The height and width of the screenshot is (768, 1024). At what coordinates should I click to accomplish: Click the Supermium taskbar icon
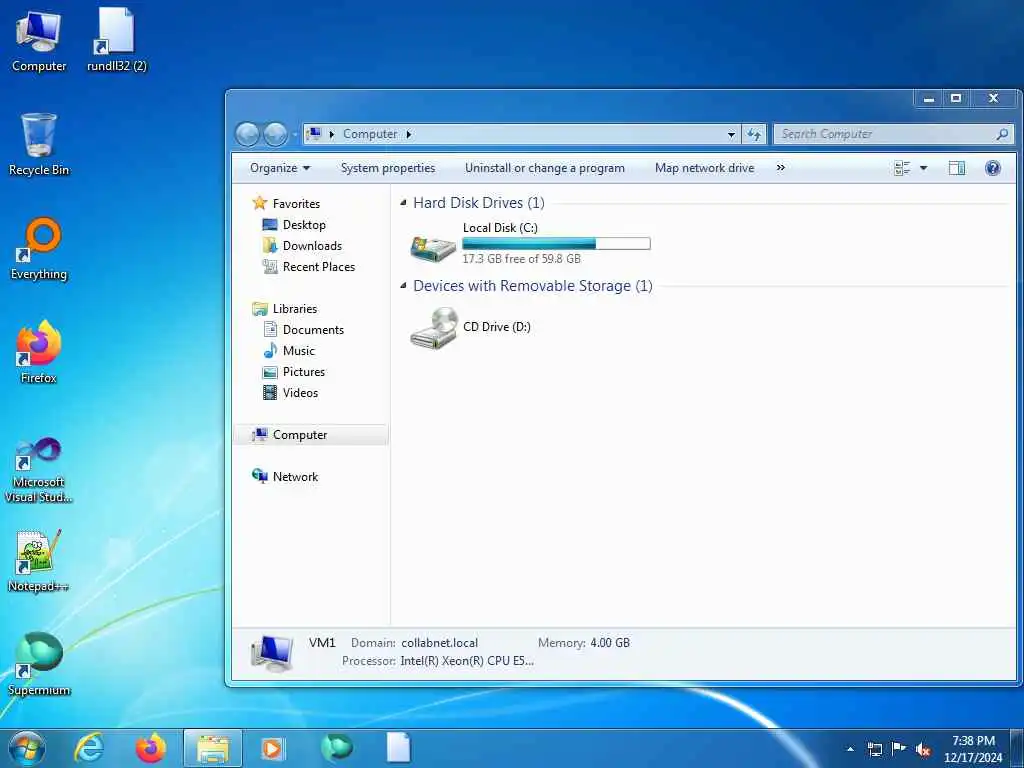[x=337, y=748]
